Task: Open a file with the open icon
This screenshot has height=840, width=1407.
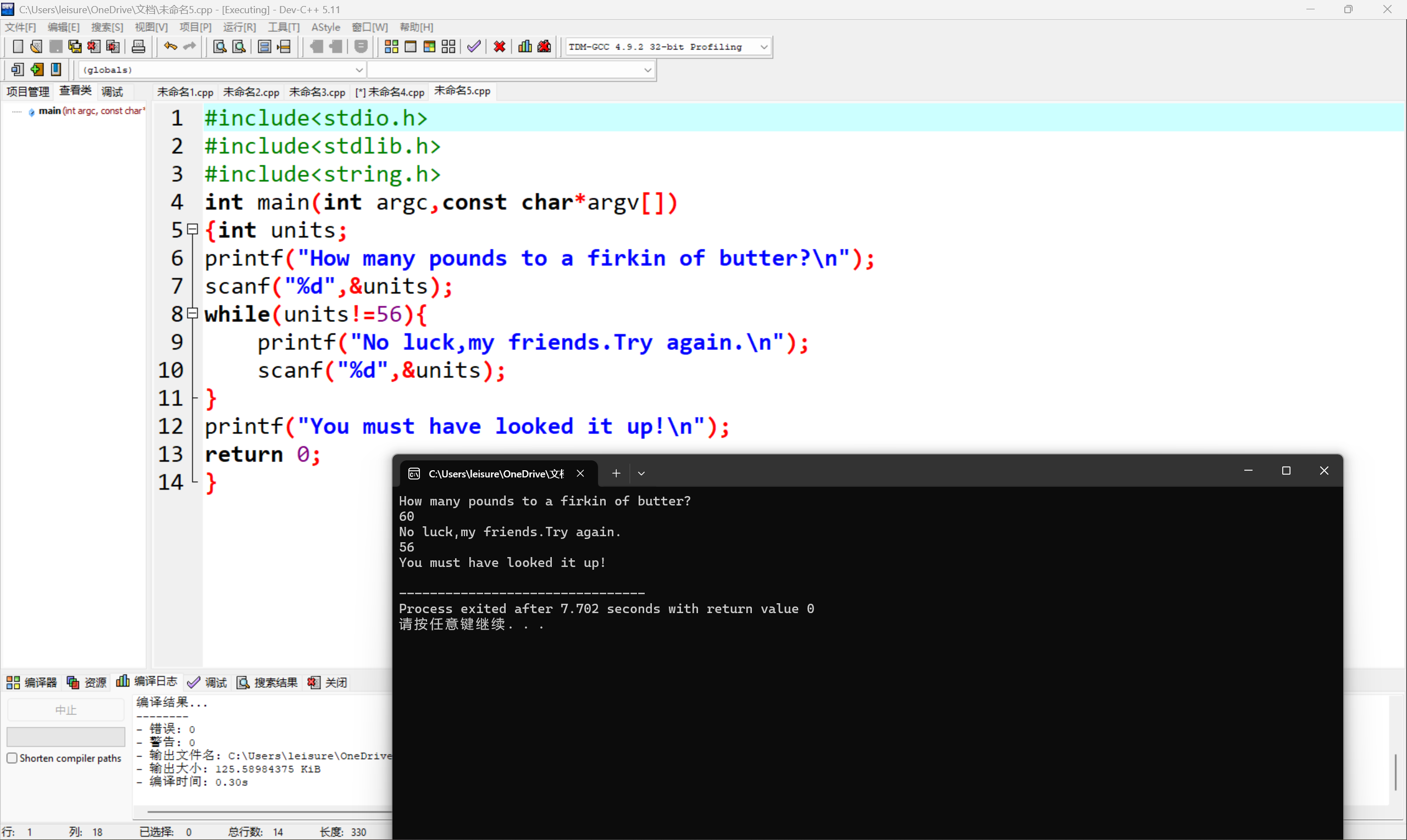Action: (x=36, y=46)
